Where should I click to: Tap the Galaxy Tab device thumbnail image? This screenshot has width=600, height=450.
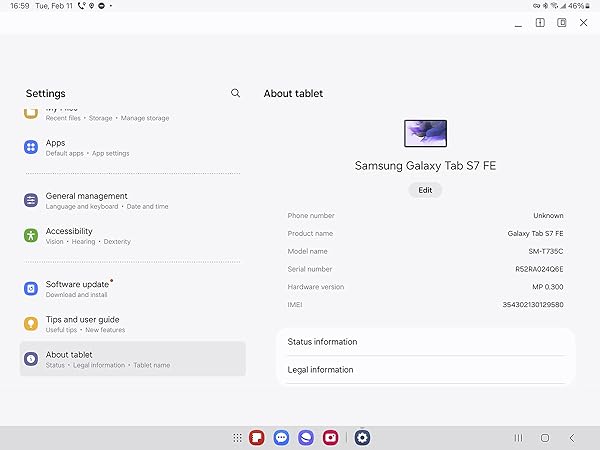coord(426,134)
